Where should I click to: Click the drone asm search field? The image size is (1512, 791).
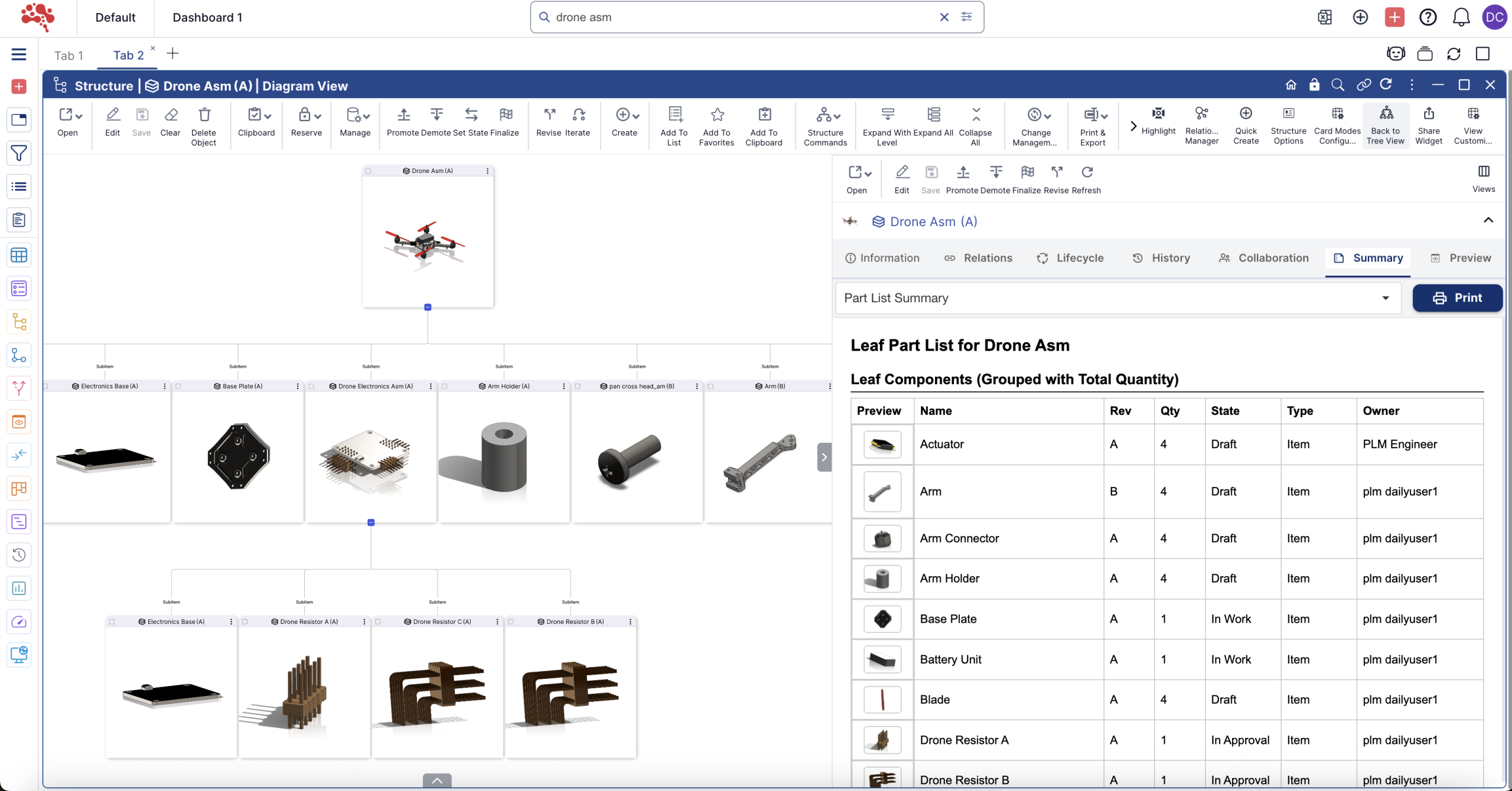[x=738, y=17]
